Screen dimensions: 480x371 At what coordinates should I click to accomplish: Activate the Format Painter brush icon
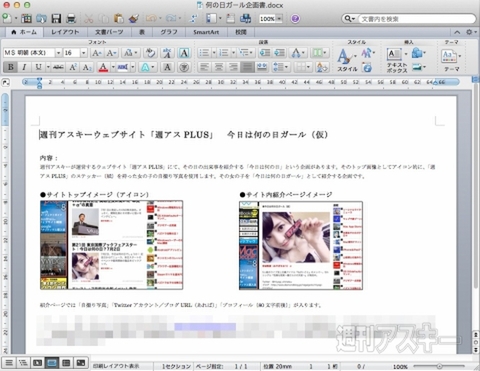(x=133, y=18)
